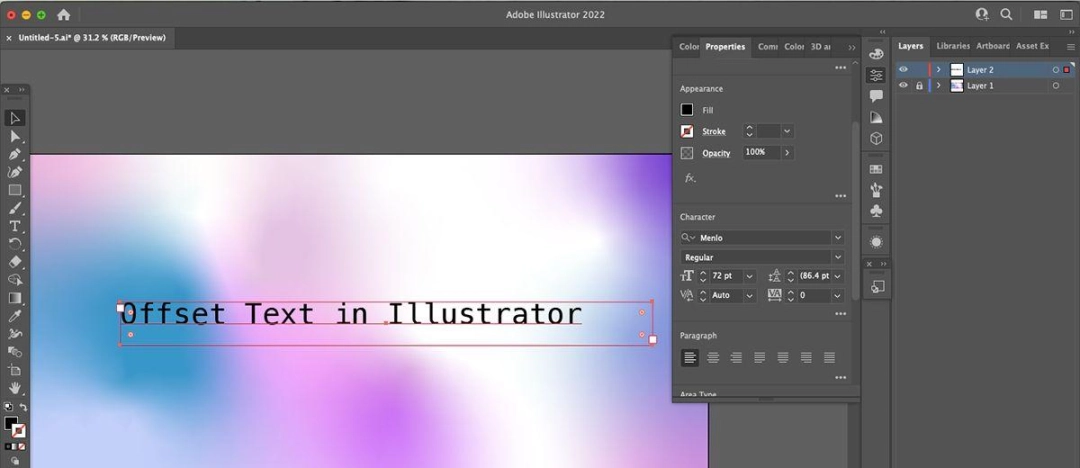Image resolution: width=1080 pixels, height=468 pixels.
Task: Open the Layers panel menu
Action: click(x=1070, y=47)
